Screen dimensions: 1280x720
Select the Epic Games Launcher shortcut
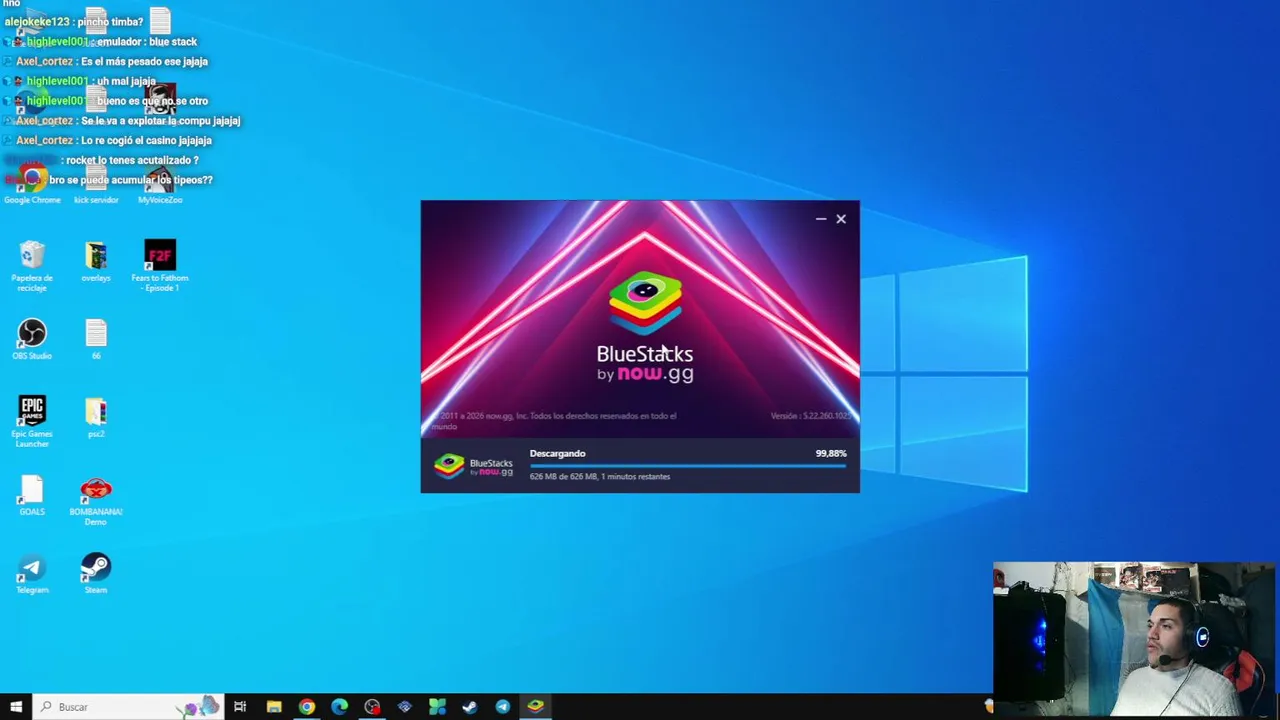[32, 420]
